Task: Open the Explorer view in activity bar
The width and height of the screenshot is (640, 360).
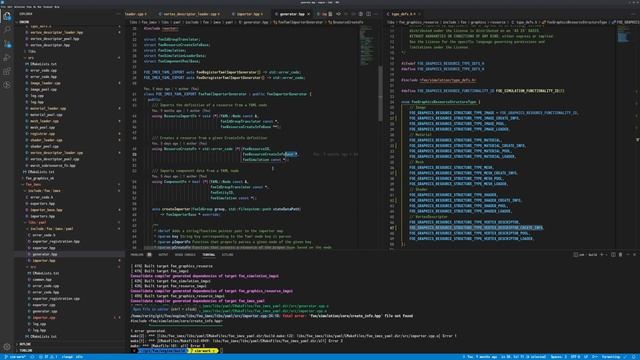Action: pos(7,16)
